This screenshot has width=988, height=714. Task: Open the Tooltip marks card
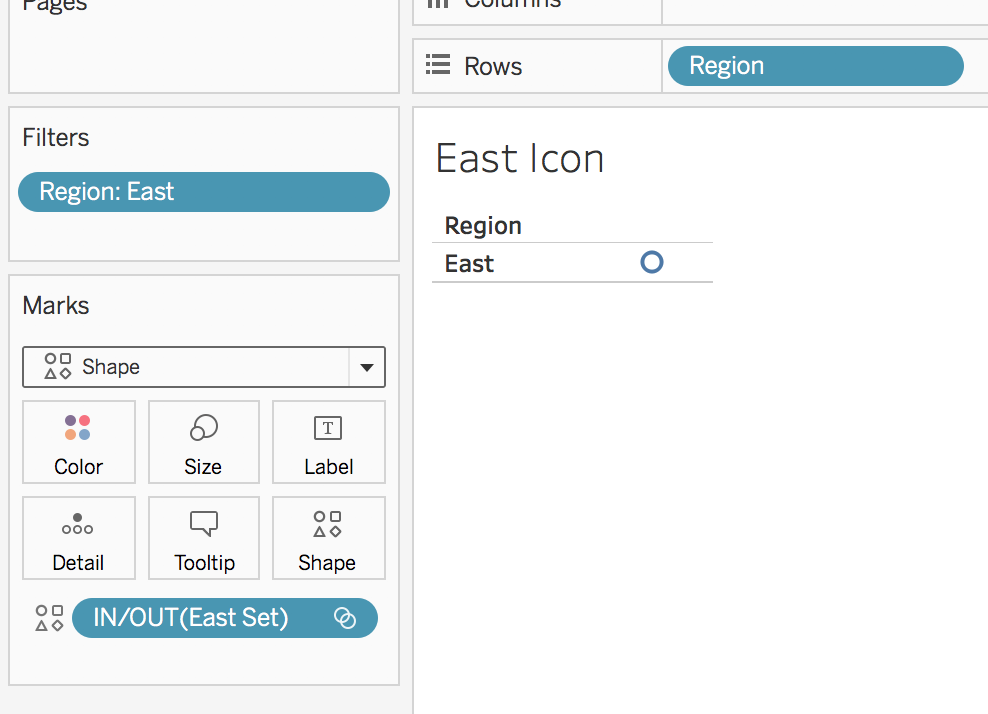pyautogui.click(x=204, y=538)
